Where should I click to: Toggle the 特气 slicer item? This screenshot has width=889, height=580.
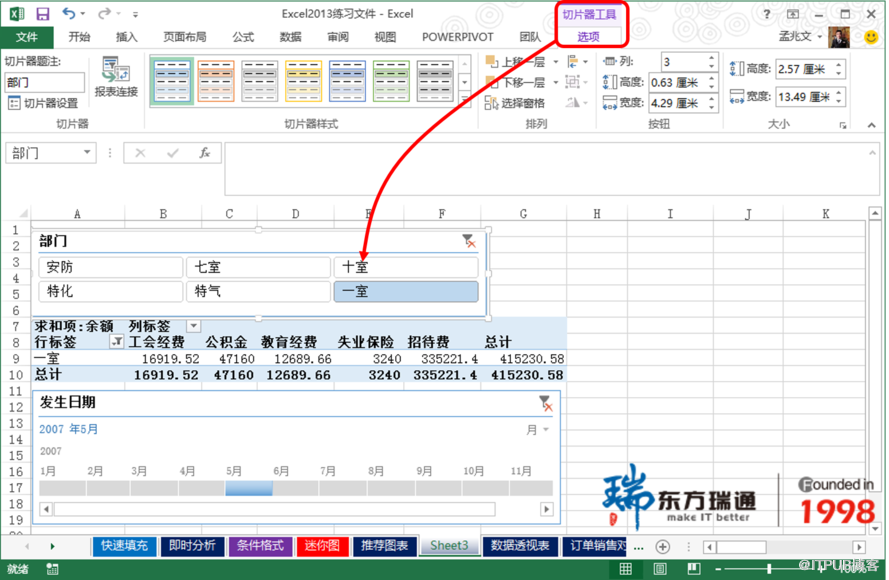258,291
